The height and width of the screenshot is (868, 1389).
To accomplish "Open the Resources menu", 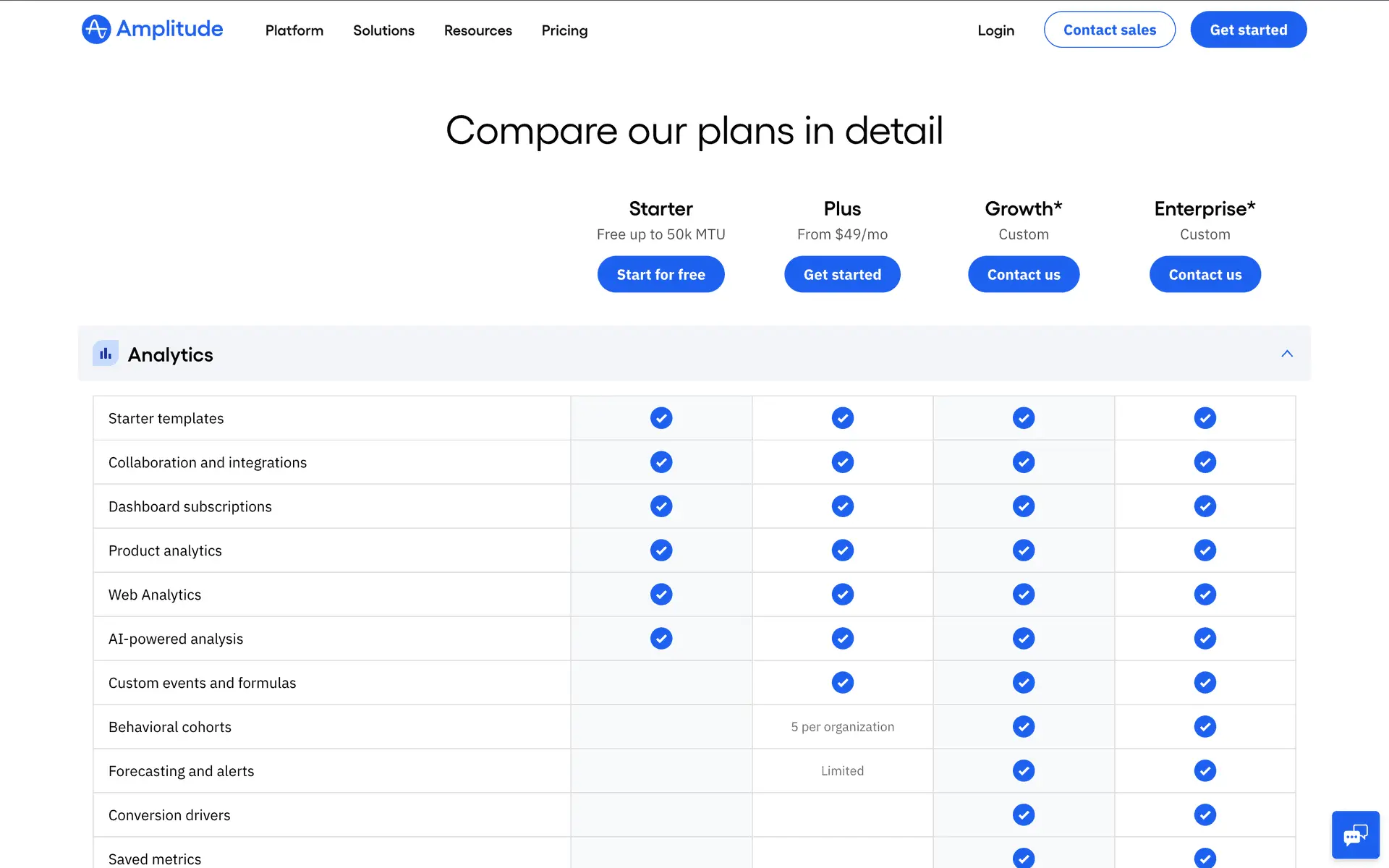I will coord(477,30).
